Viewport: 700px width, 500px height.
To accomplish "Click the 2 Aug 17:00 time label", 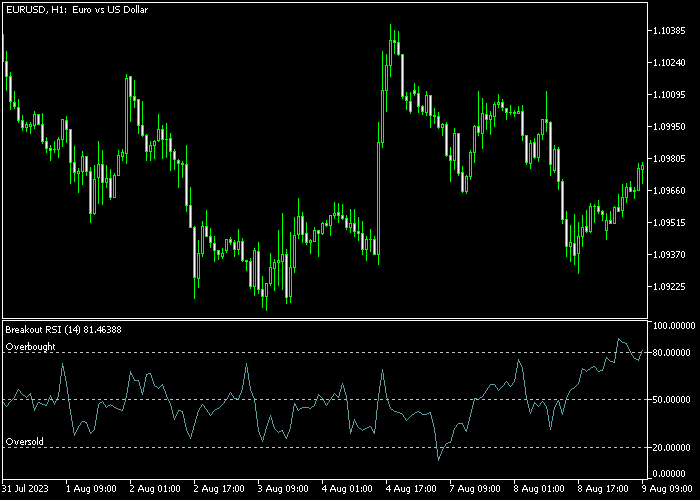I will coord(219,488).
